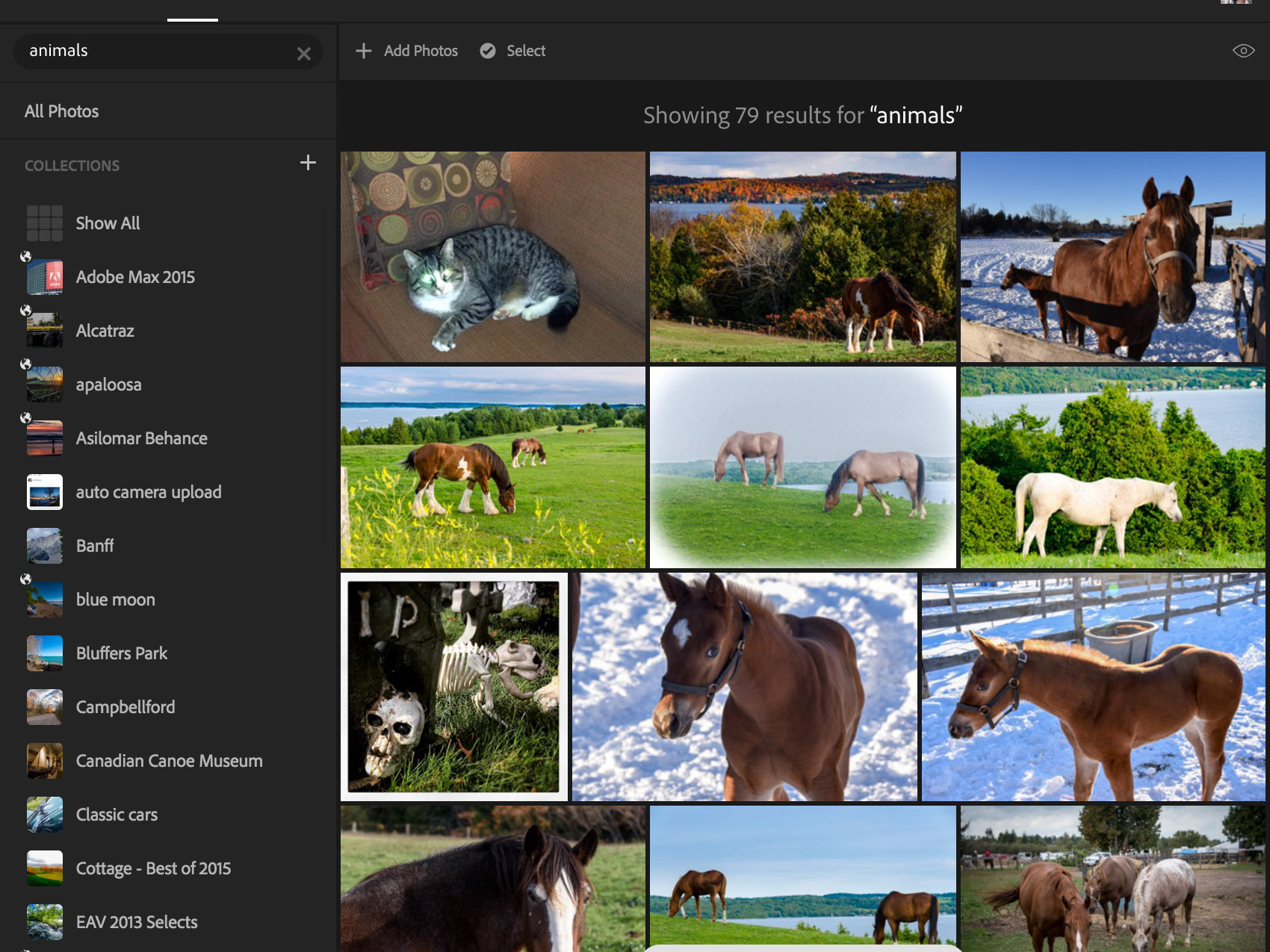This screenshot has height=952, width=1270.
Task: Click the shared globe badge on Adobe Max 2015
Action: point(25,256)
